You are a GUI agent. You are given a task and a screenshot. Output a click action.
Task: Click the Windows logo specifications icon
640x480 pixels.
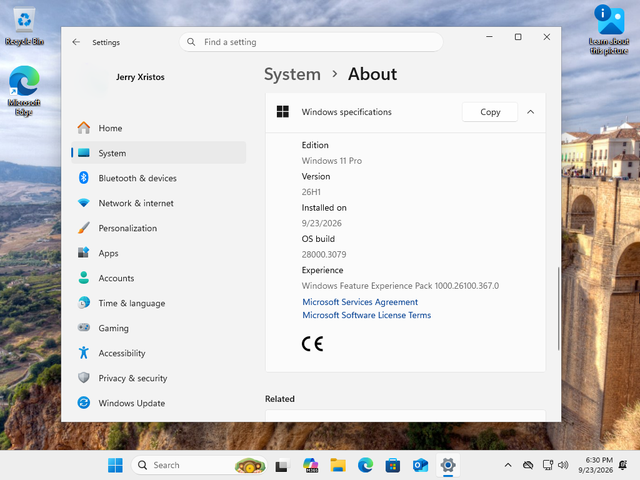[x=282, y=111]
